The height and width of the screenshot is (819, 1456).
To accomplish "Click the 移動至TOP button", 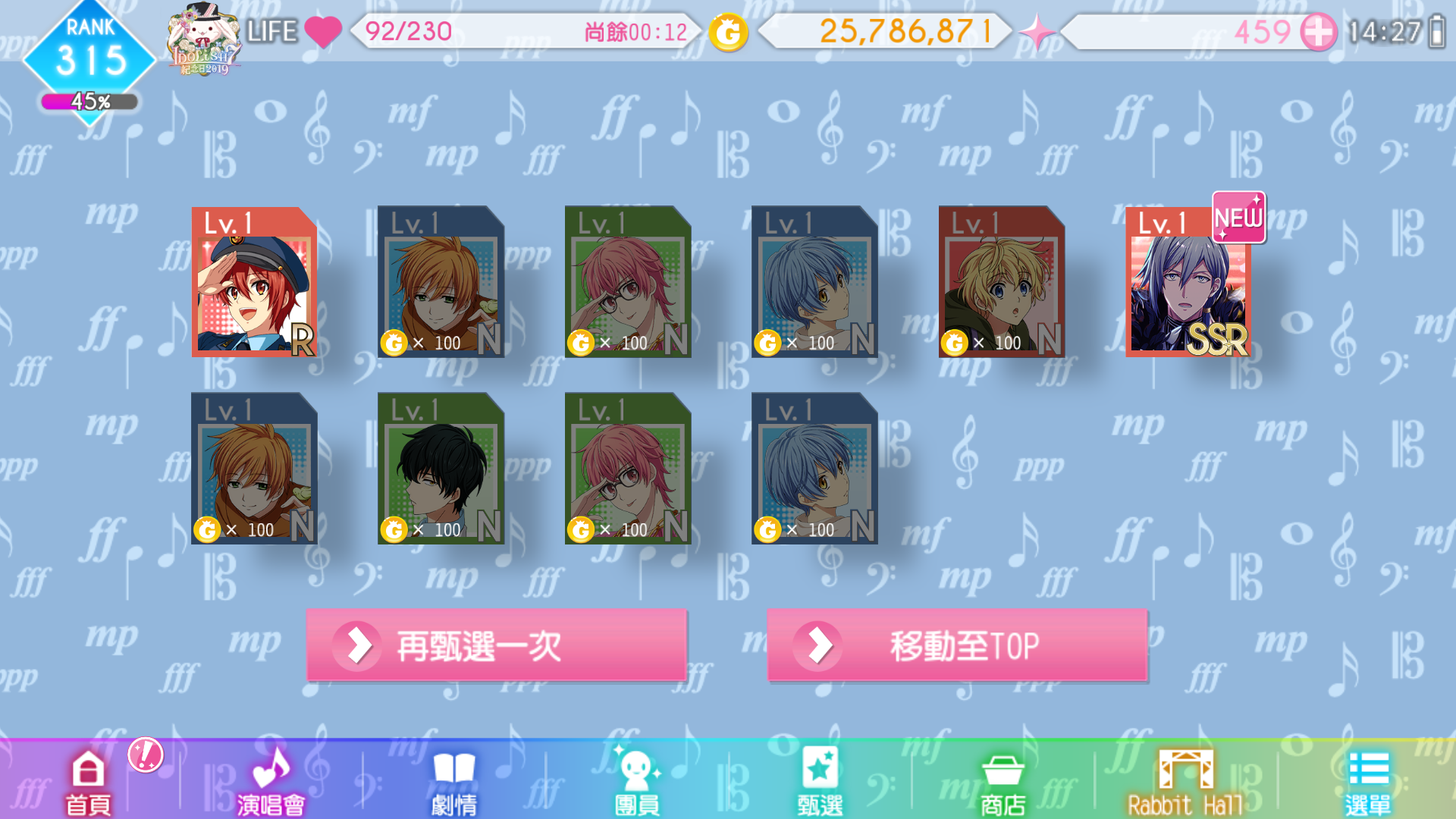I will tap(958, 645).
